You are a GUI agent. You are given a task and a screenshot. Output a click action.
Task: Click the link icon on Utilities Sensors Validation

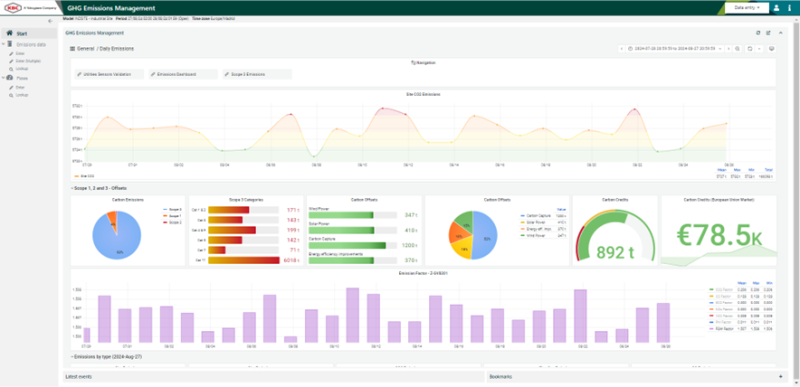[79, 74]
